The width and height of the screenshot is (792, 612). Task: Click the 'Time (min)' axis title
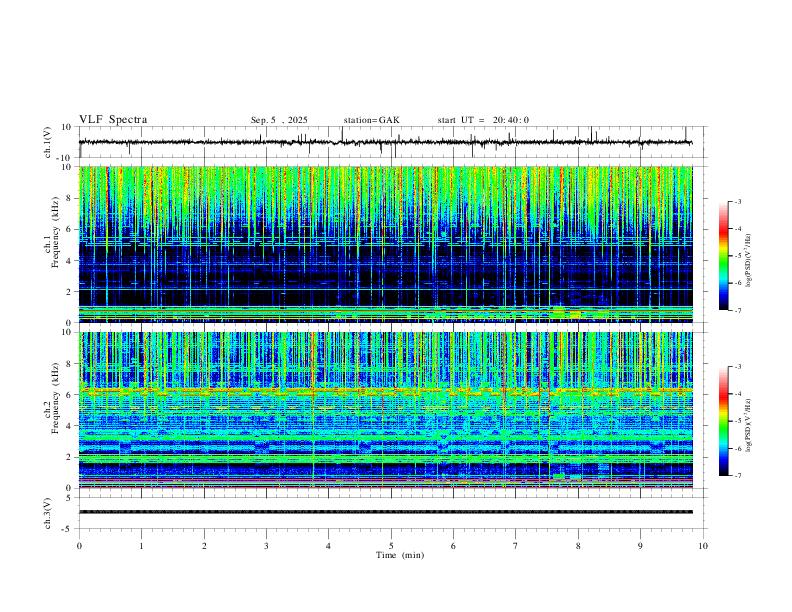click(x=400, y=555)
